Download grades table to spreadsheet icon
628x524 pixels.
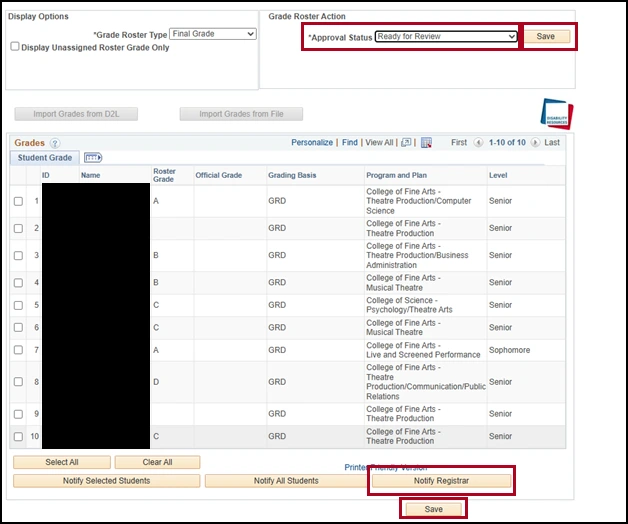pyautogui.click(x=426, y=143)
